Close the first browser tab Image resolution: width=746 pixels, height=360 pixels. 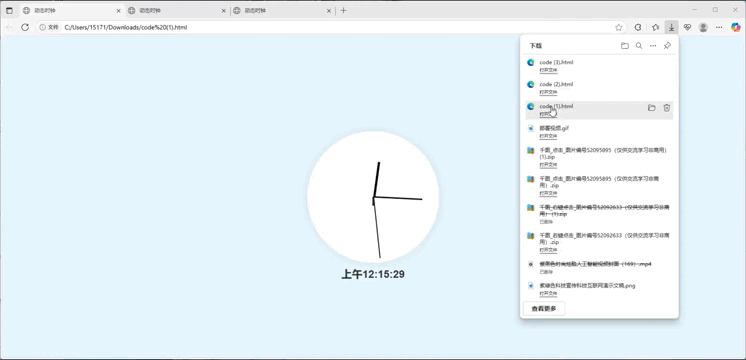pyautogui.click(x=118, y=10)
